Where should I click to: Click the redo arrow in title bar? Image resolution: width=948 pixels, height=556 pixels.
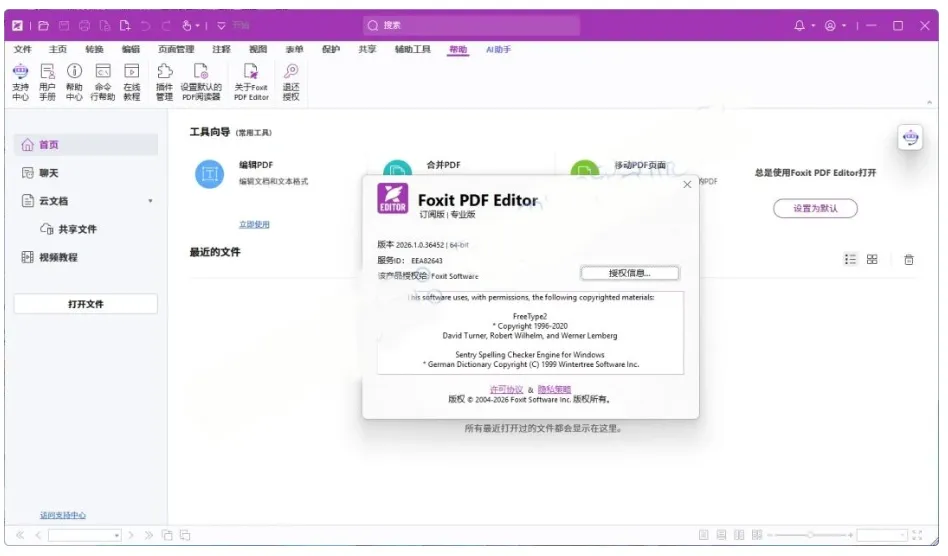tap(166, 25)
